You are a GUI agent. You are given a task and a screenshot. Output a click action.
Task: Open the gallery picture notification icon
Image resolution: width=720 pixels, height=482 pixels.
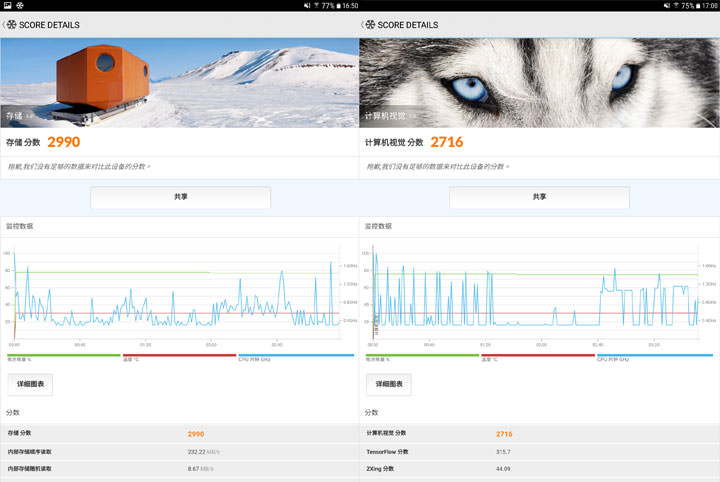(x=8, y=6)
